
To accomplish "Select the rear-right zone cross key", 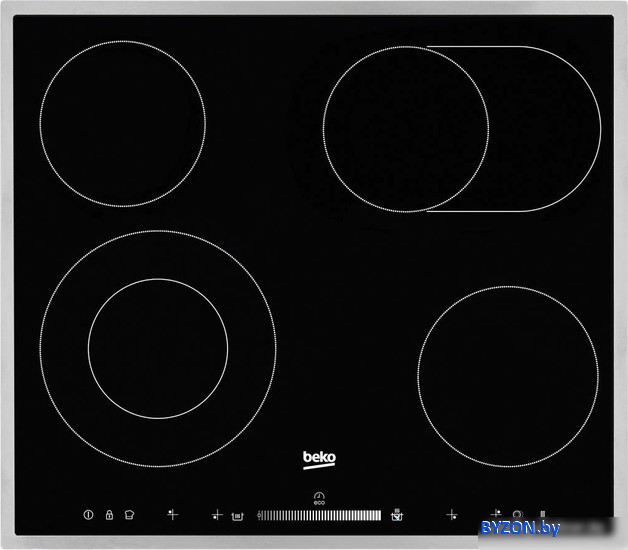I will tap(496, 514).
